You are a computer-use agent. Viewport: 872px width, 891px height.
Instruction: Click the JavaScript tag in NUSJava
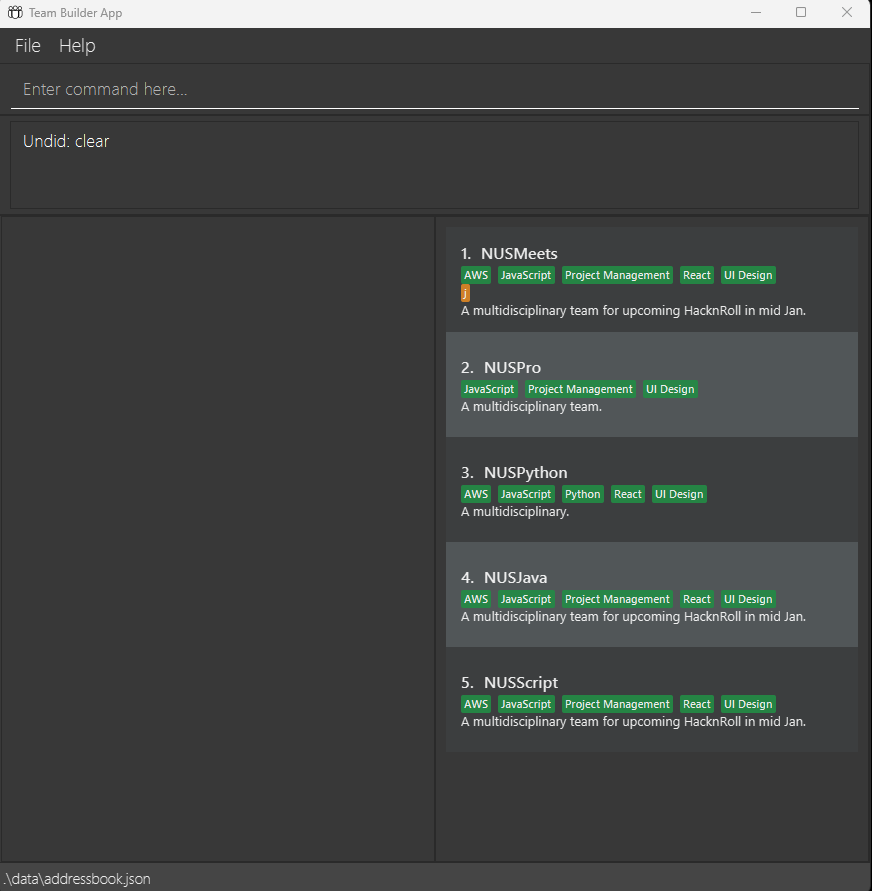click(x=526, y=599)
